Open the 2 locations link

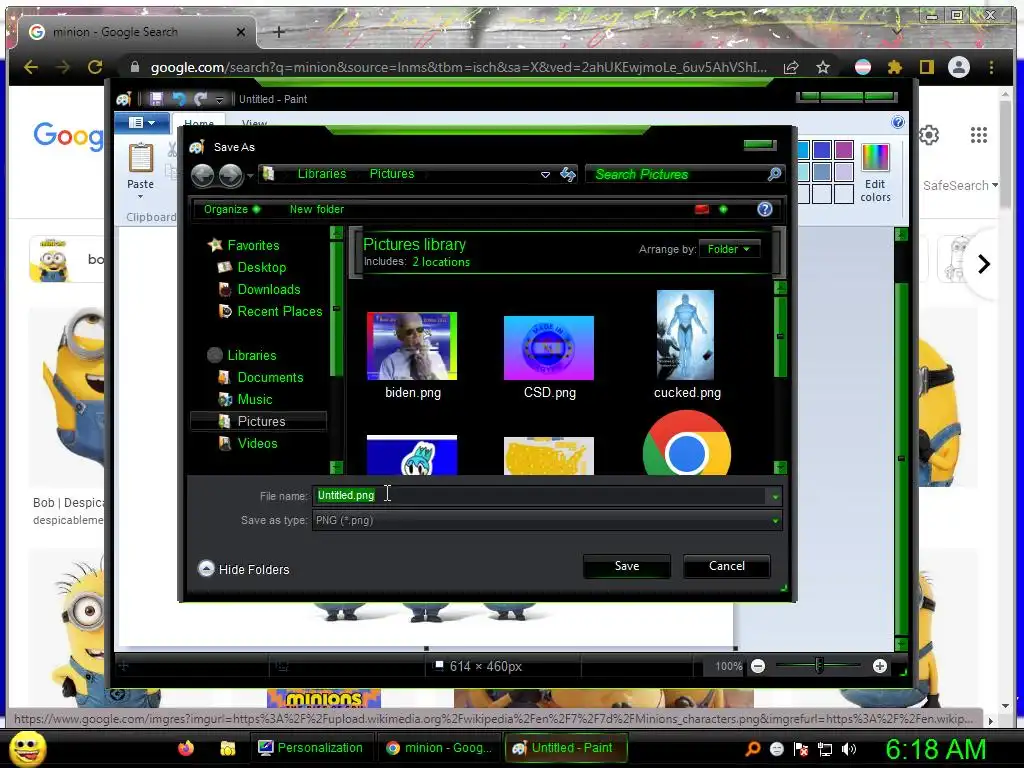click(441, 262)
